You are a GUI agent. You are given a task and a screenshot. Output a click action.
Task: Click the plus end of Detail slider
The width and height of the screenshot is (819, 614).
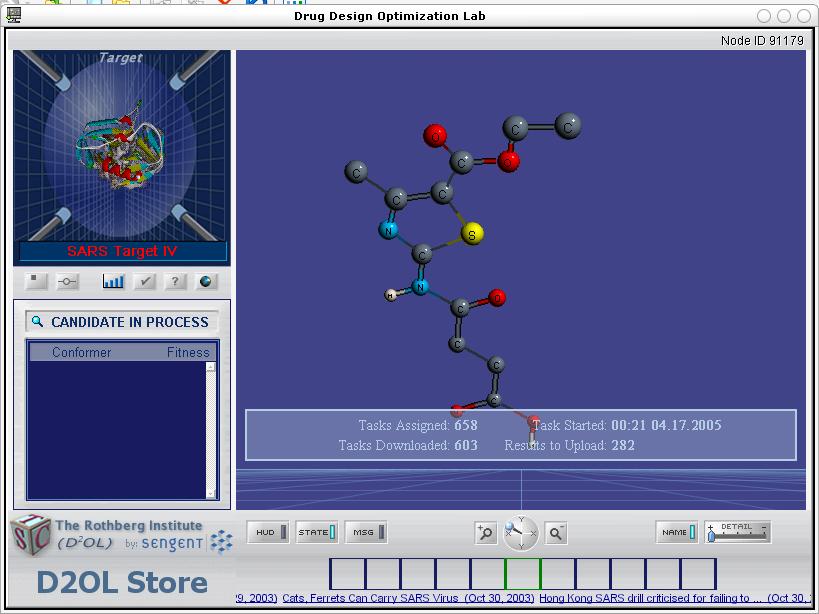710,527
